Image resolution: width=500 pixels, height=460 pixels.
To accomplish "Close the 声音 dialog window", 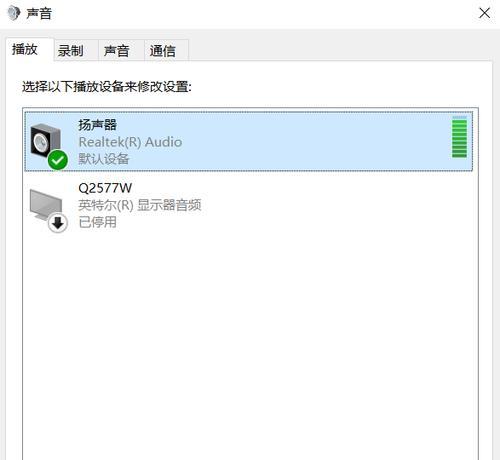I will pos(484,13).
